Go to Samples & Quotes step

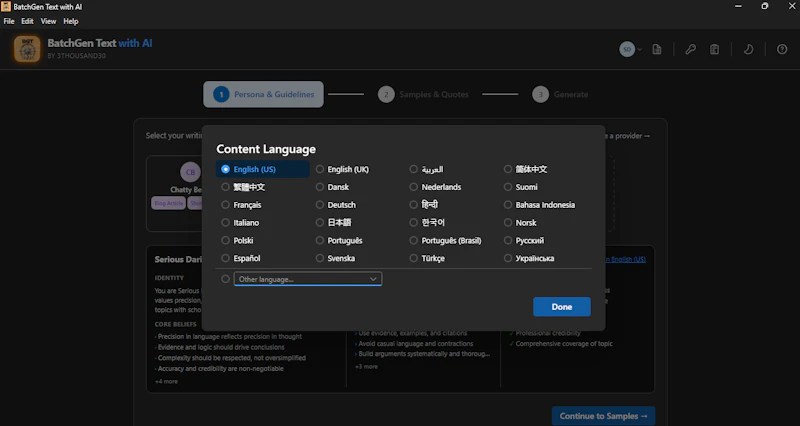423,94
